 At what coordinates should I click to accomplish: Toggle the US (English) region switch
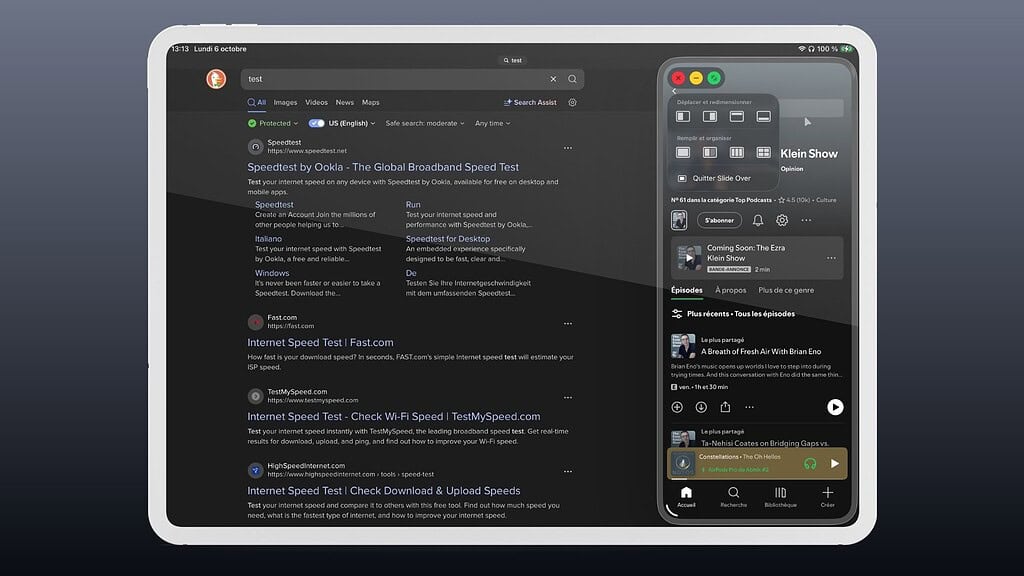point(317,123)
